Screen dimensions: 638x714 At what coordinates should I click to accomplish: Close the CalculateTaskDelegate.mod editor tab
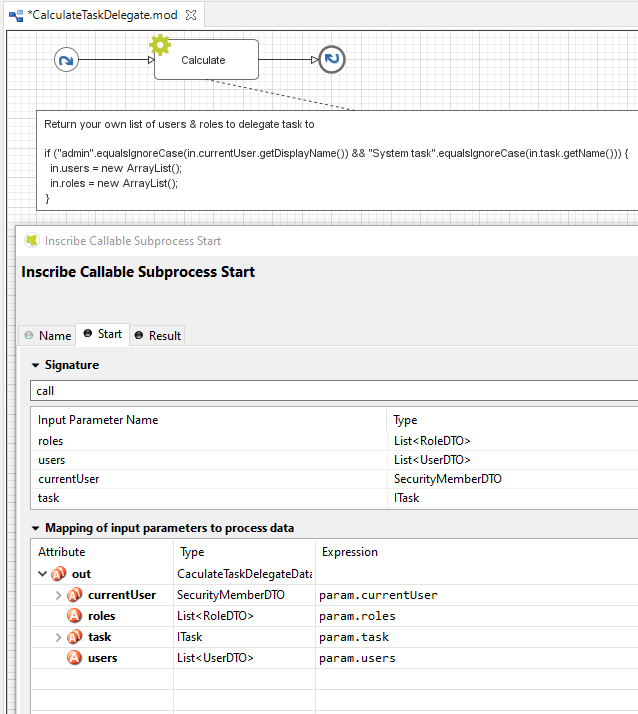coord(192,15)
